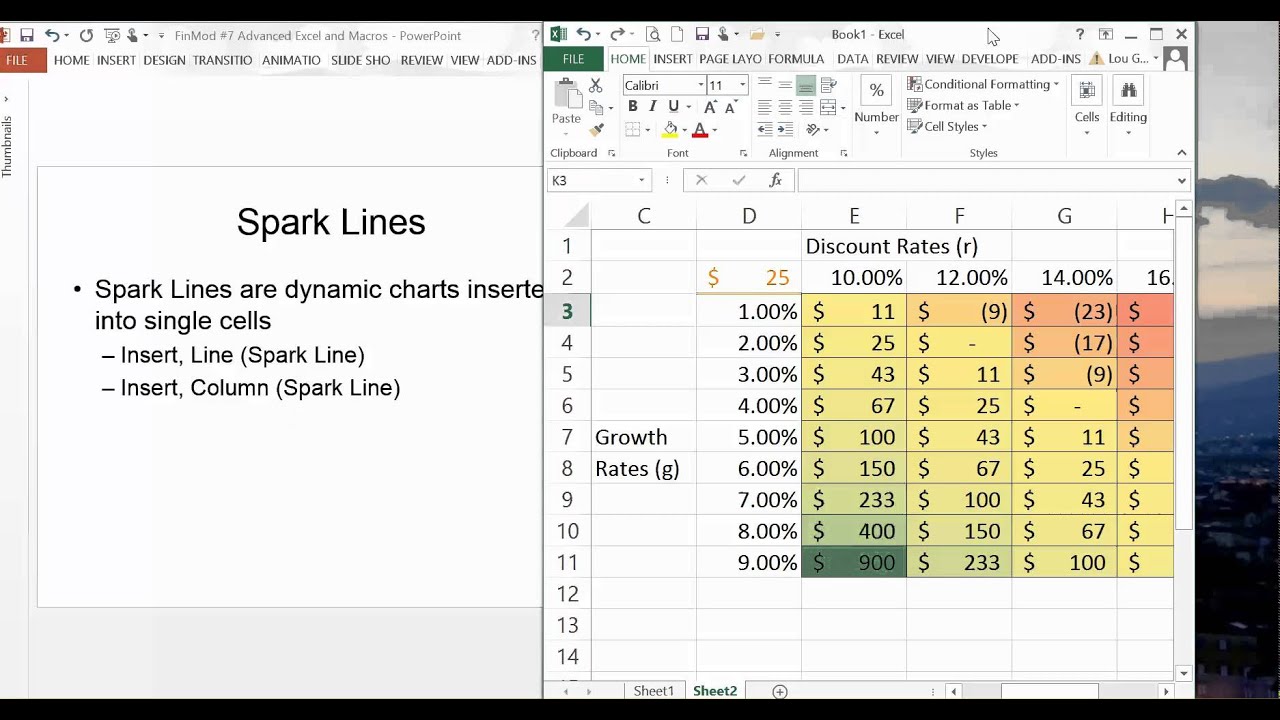Click the Decrease Indent icon

tap(765, 130)
